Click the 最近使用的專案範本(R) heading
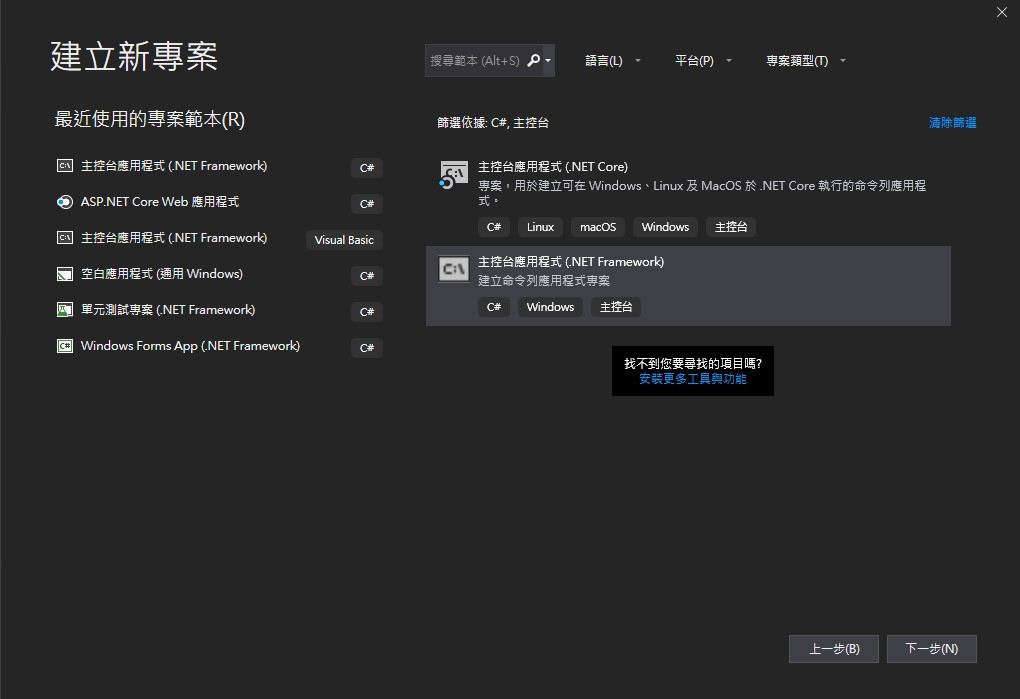Screen dimensions: 1020x699 [150, 120]
